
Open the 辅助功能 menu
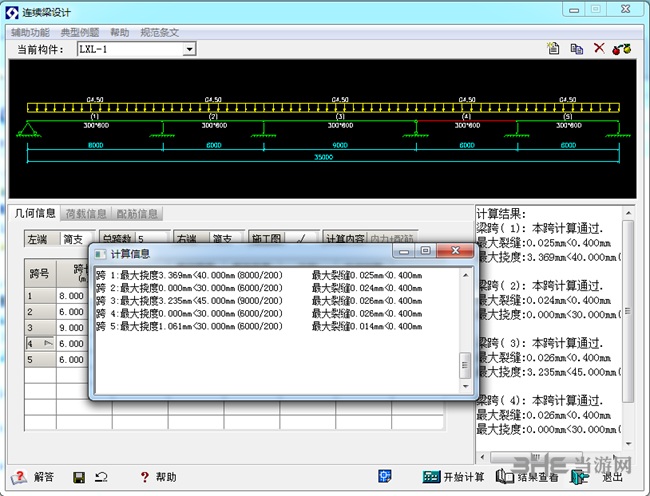(x=30, y=32)
